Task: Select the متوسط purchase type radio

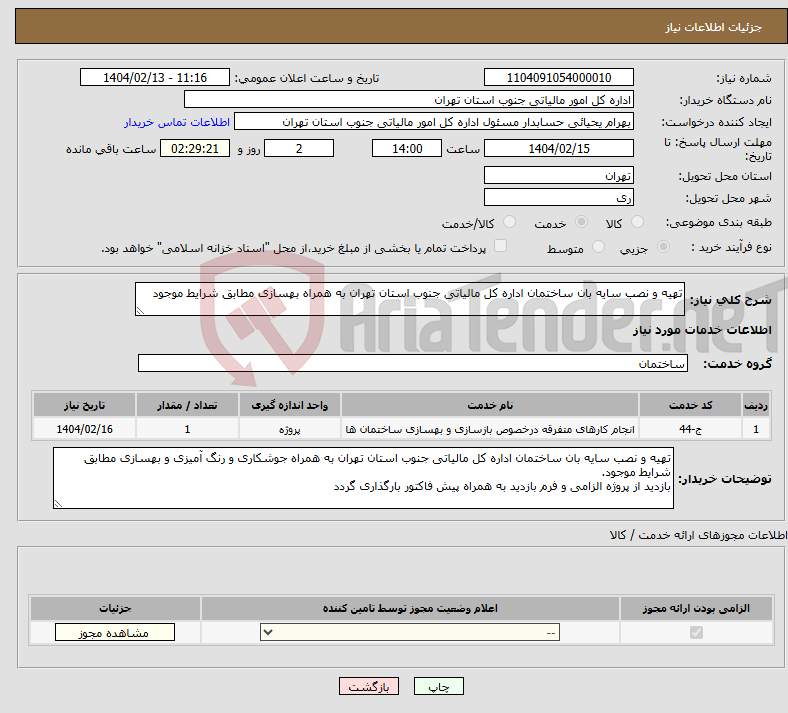Action: coord(598,247)
